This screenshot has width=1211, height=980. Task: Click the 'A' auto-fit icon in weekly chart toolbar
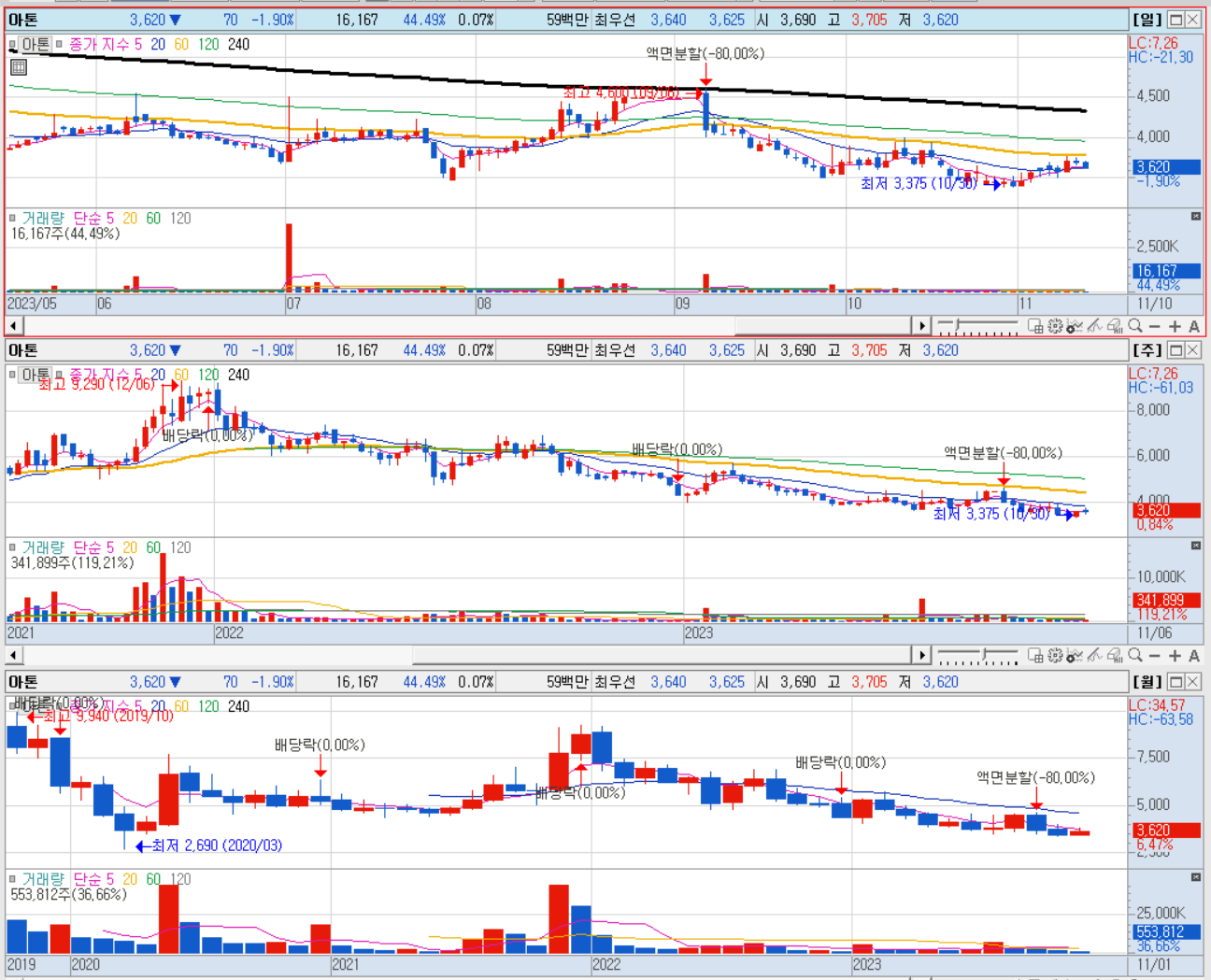1193,656
